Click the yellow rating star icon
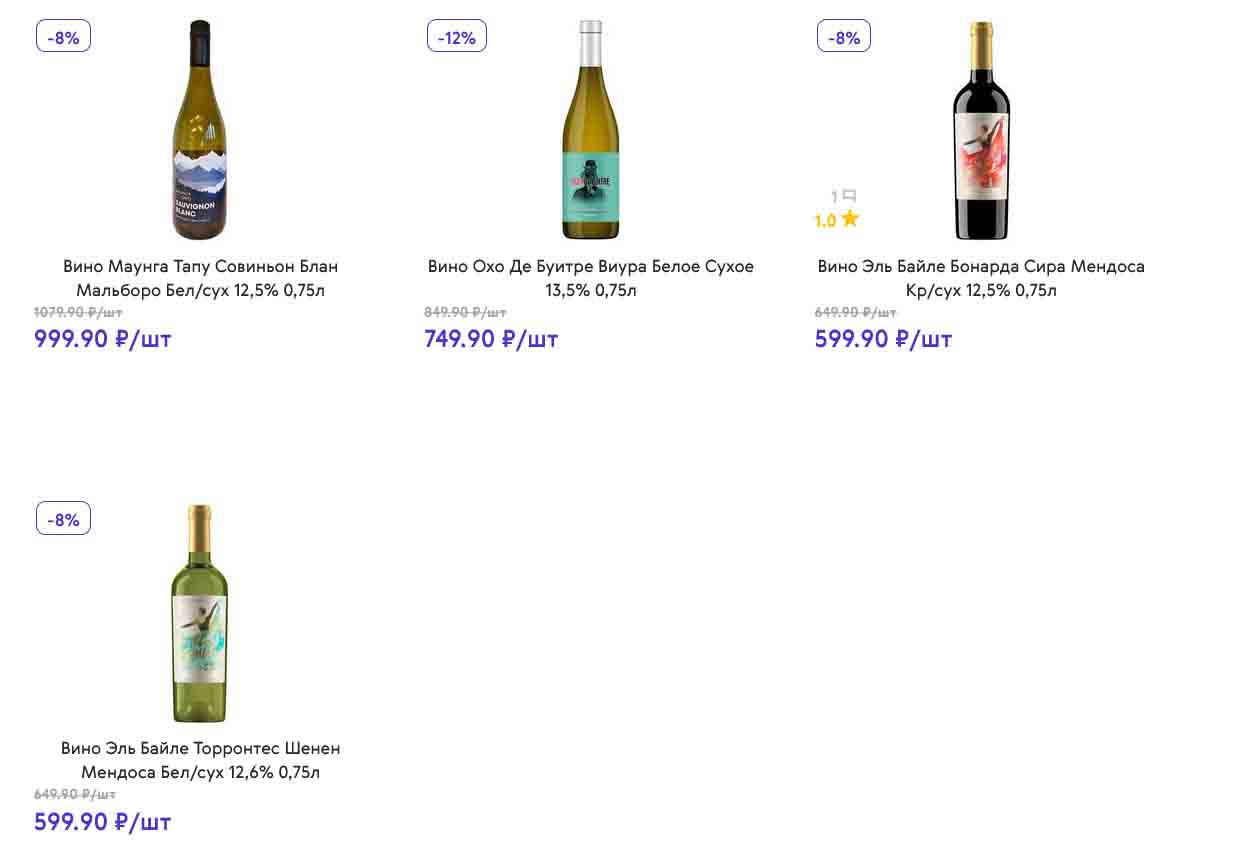1234x847 pixels. click(850, 219)
